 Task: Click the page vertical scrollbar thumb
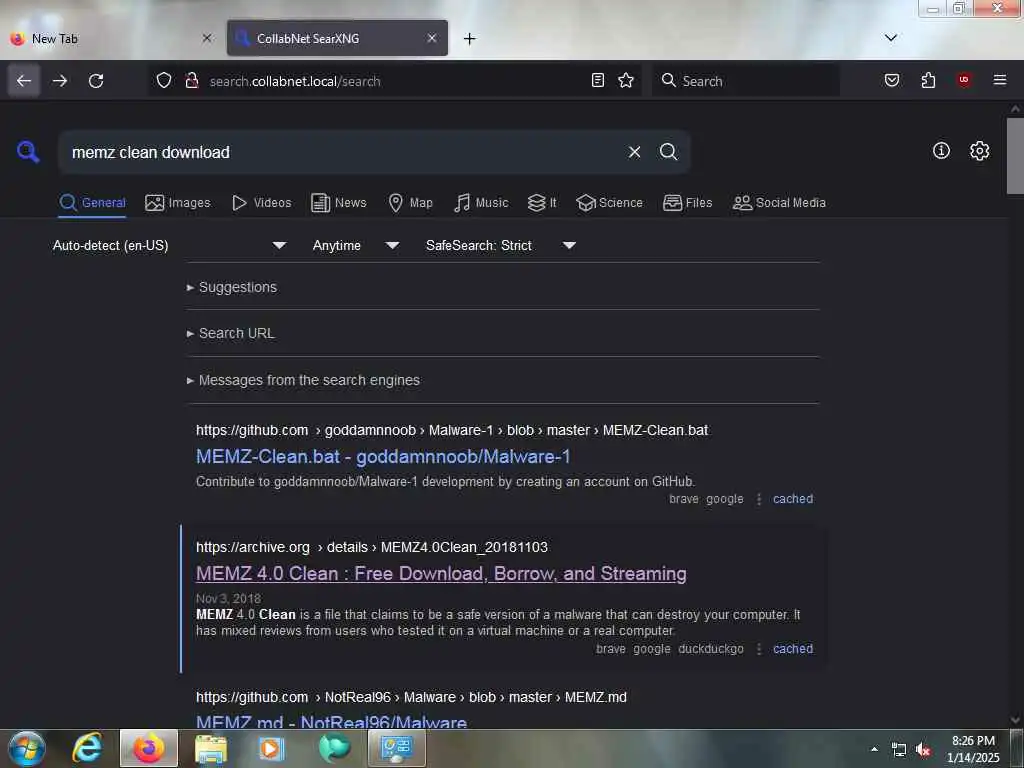(1015, 155)
